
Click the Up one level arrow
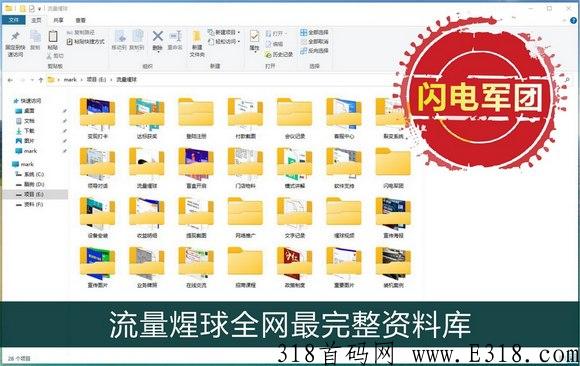[41, 80]
